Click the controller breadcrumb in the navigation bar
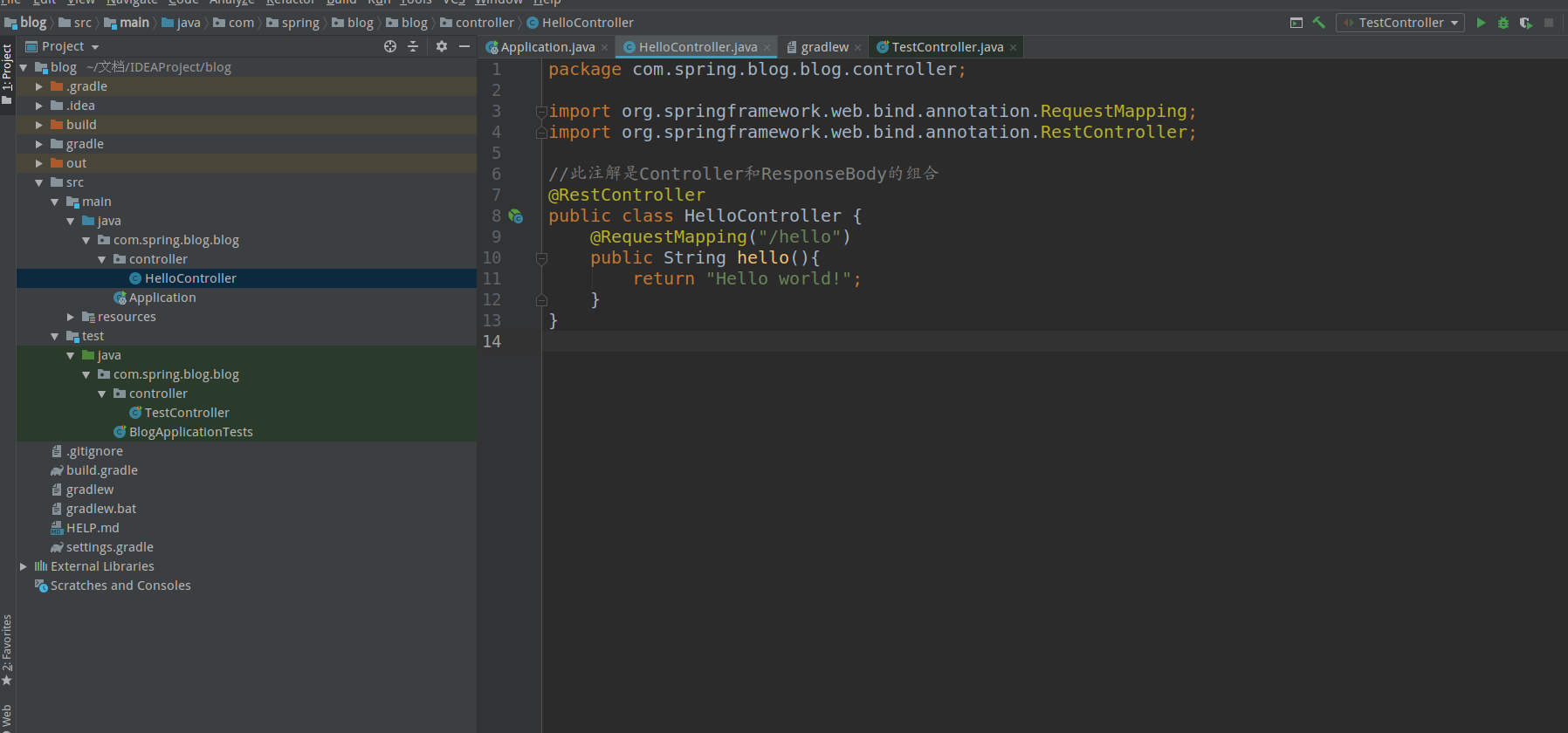This screenshot has width=1568, height=733. pyautogui.click(x=477, y=23)
